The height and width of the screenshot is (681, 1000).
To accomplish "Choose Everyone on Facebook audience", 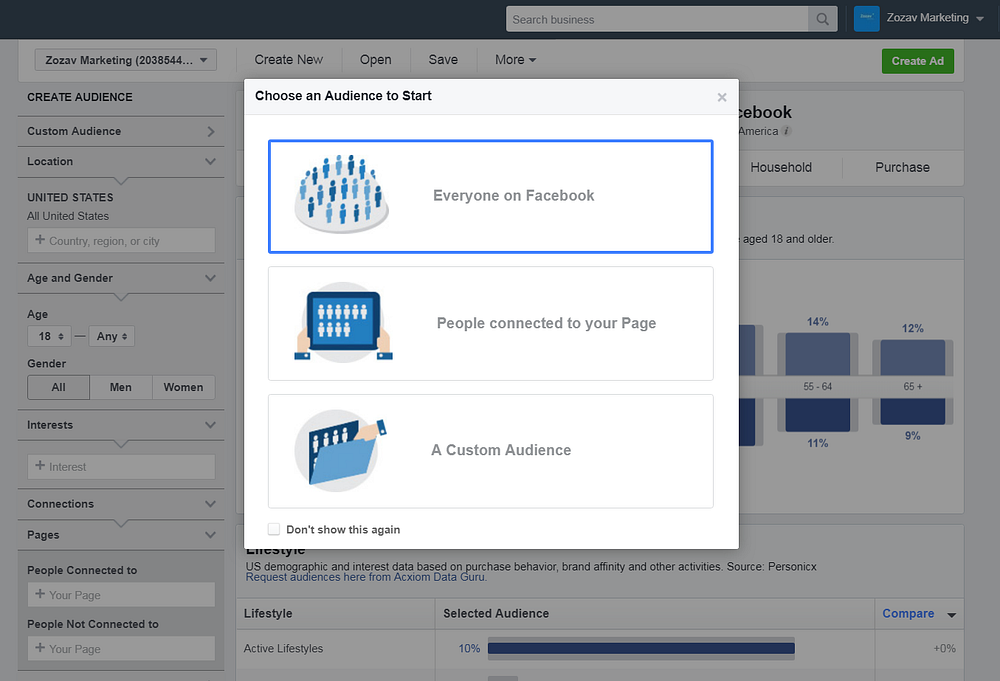I will 490,196.
